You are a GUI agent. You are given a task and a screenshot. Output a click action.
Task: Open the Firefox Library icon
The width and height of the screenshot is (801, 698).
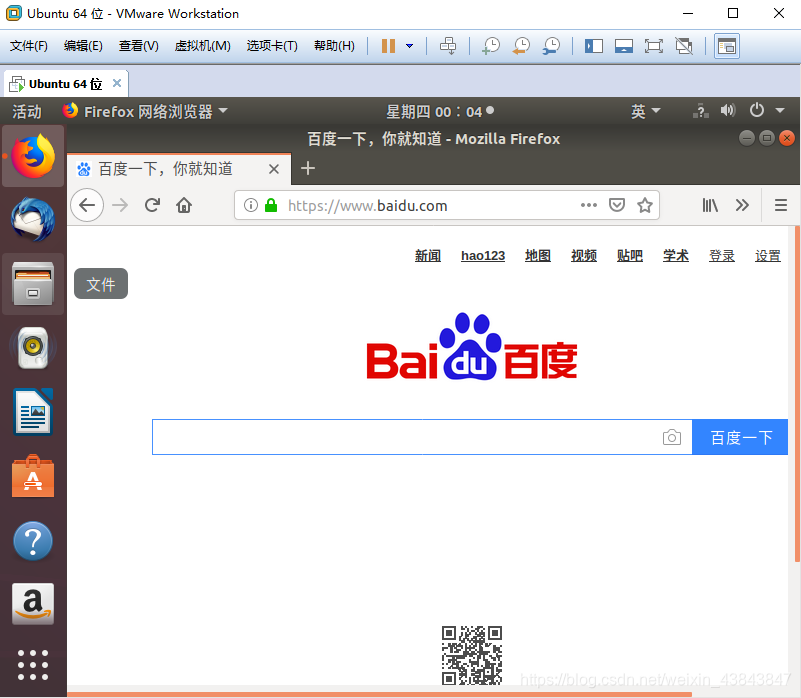(710, 205)
